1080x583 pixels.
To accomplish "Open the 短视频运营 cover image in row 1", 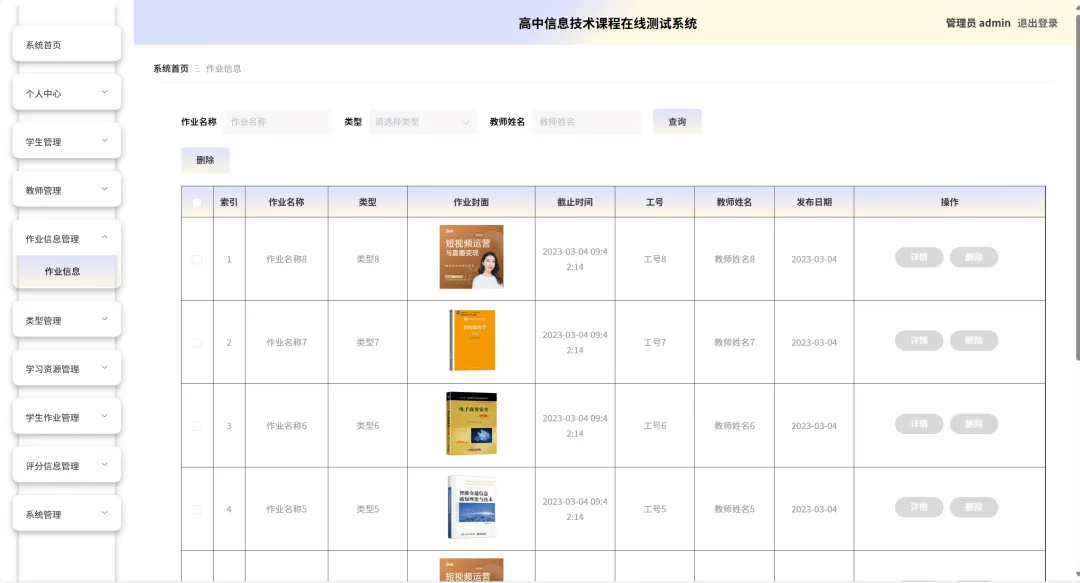I will click(472, 256).
